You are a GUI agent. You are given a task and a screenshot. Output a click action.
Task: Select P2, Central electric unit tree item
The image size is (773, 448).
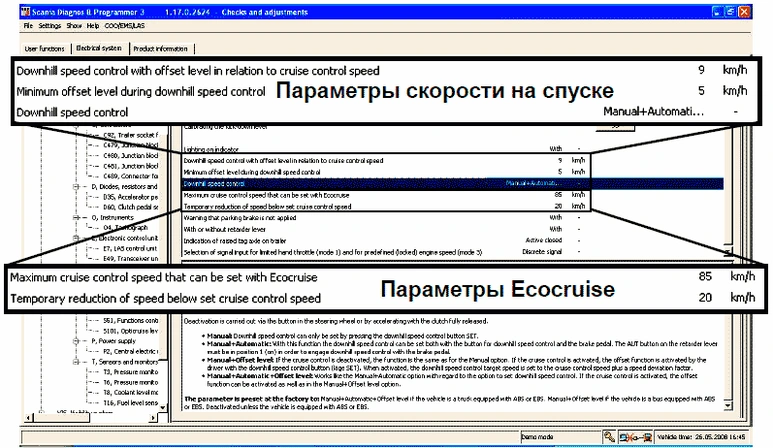(130, 350)
